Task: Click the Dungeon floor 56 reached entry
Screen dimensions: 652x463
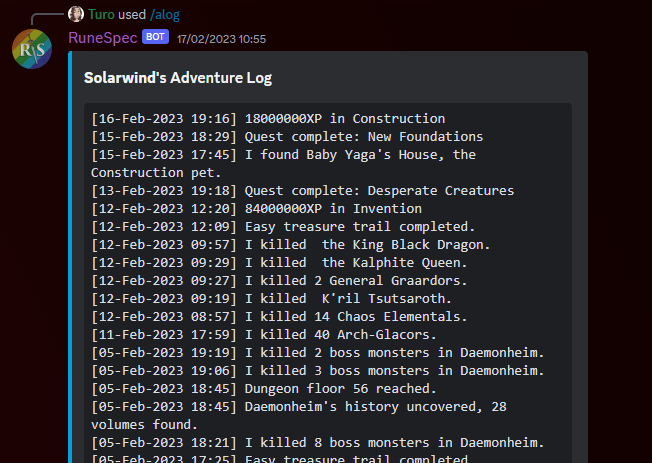Action: [x=264, y=389]
